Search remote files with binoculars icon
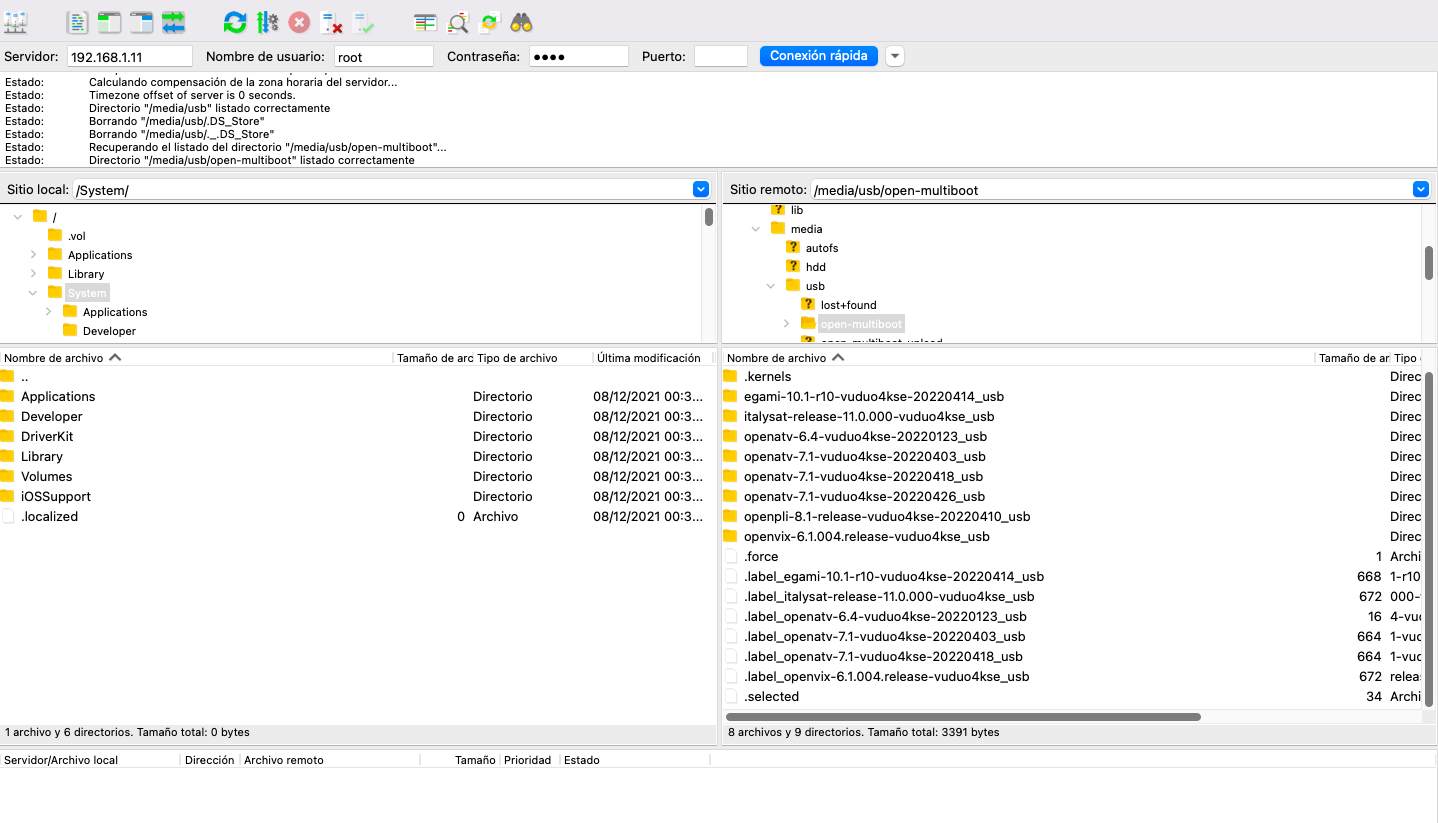Screen dimensions: 1438x823 (521, 22)
